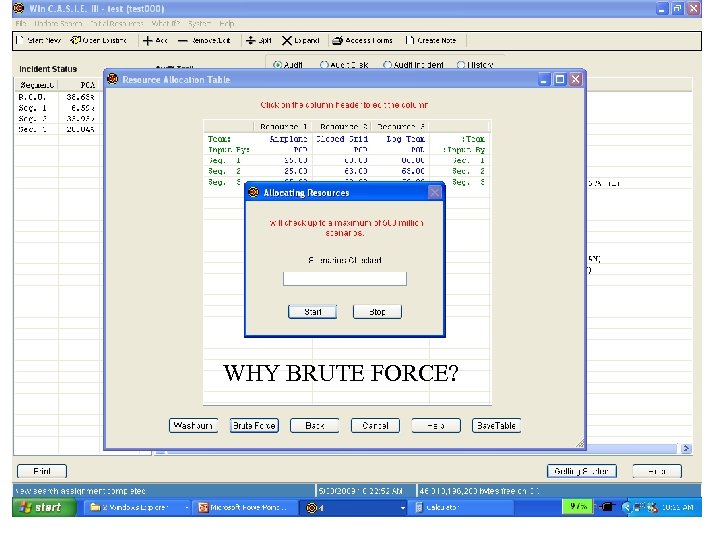Screen dimensions: 720x540
Task: Select the radio button between Audit and Audit Incident
Action: click(324, 65)
